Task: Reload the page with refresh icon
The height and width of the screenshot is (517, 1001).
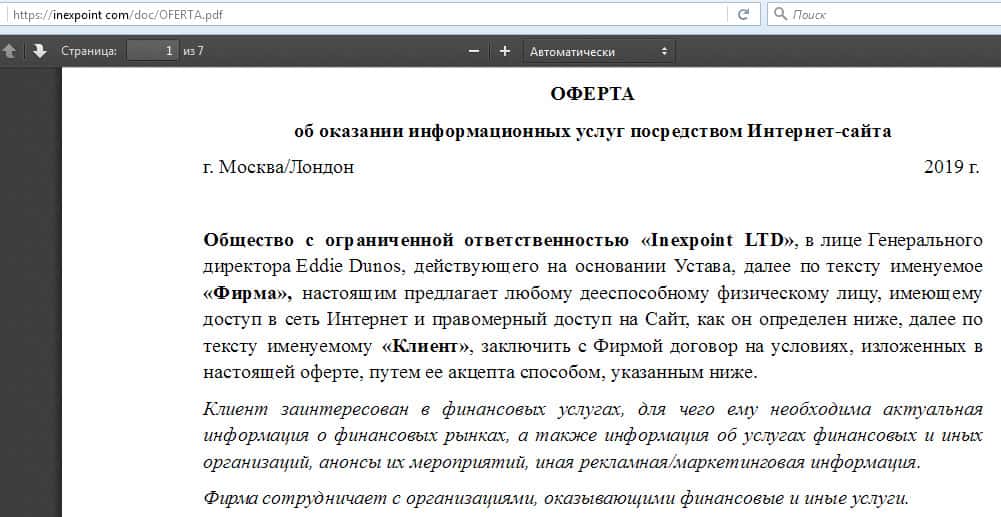Action: pyautogui.click(x=743, y=14)
